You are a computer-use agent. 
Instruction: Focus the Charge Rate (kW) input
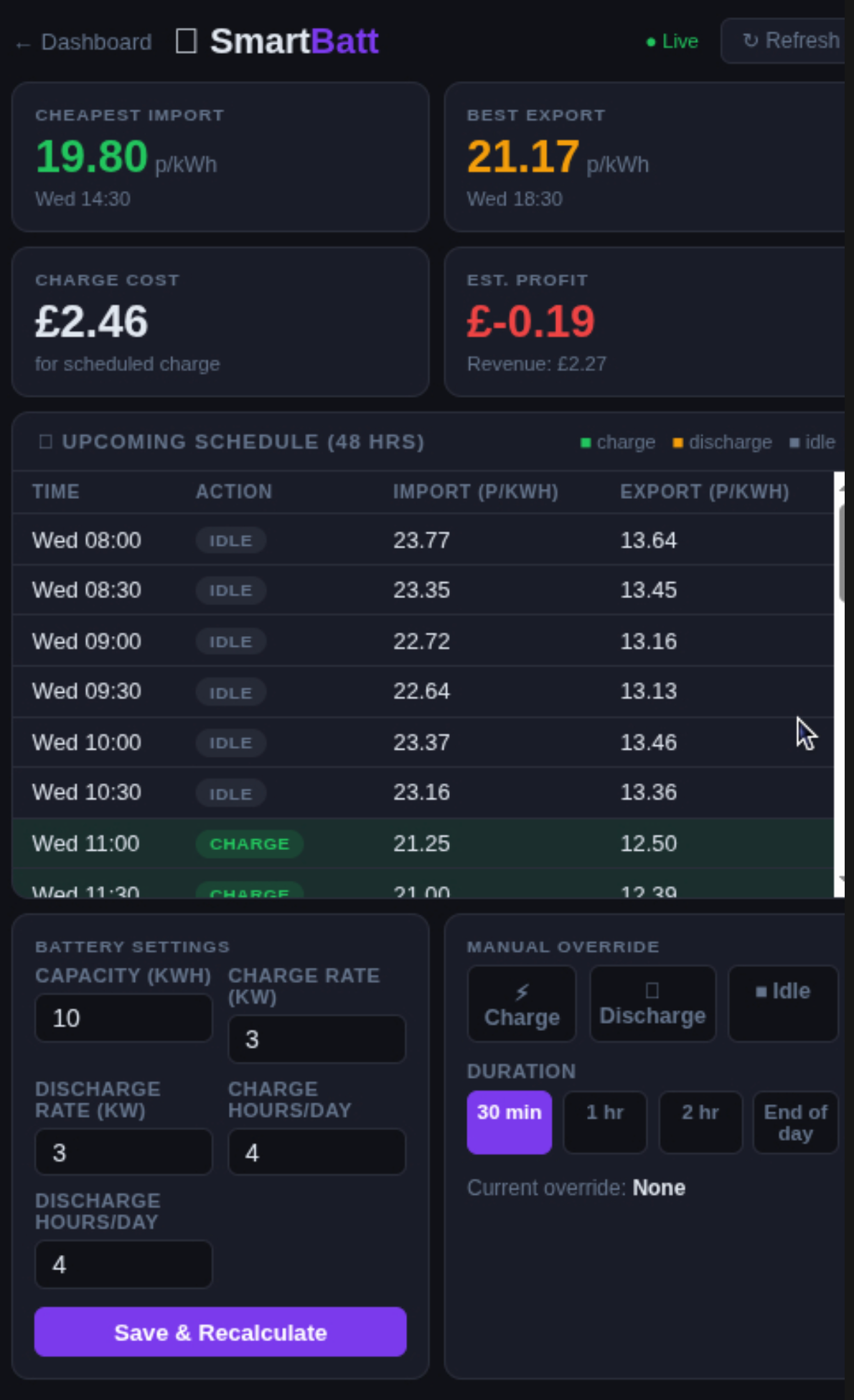[316, 1039]
